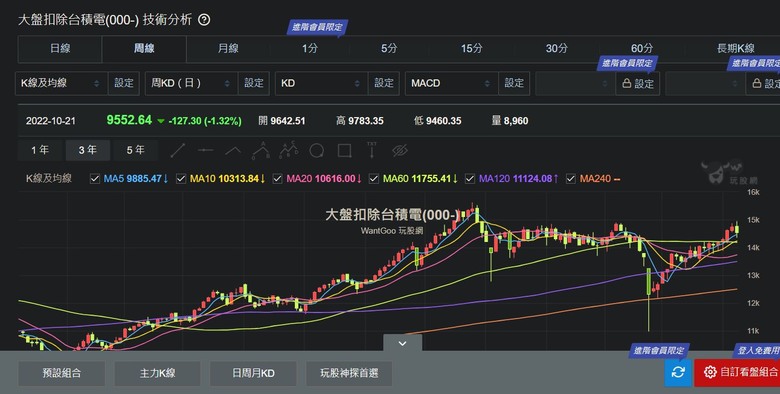Screen dimensions: 780x394
Task: Select the 1年 range button
Action: pyautogui.click(x=40, y=150)
